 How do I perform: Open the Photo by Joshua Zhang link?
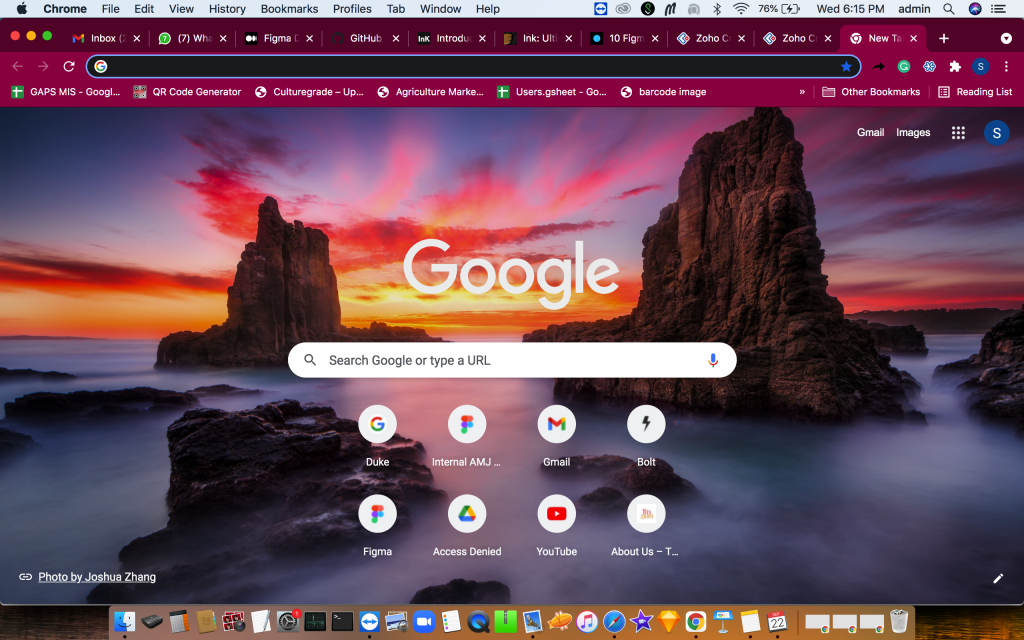click(x=97, y=577)
